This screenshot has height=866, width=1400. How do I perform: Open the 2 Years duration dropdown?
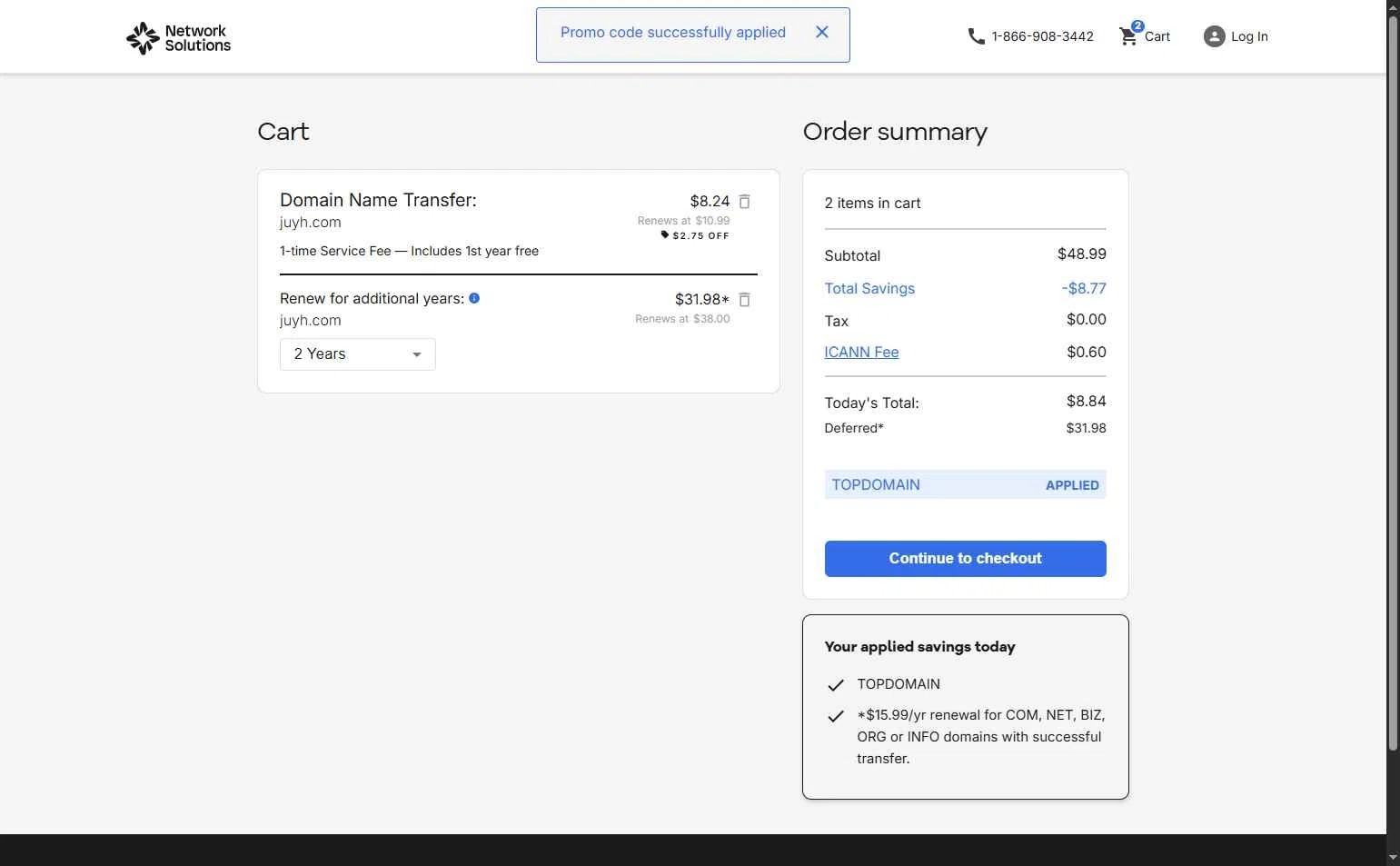[x=358, y=354]
